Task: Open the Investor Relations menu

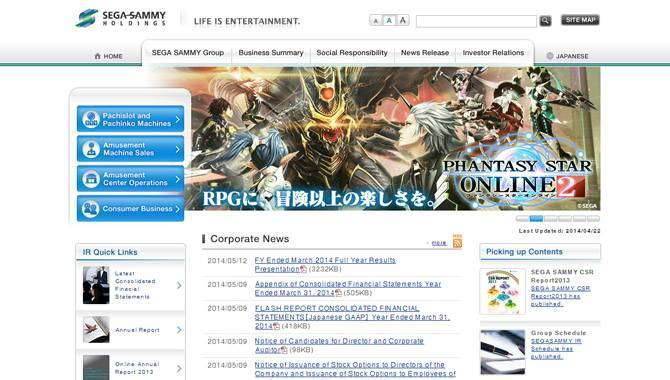Action: (493, 53)
